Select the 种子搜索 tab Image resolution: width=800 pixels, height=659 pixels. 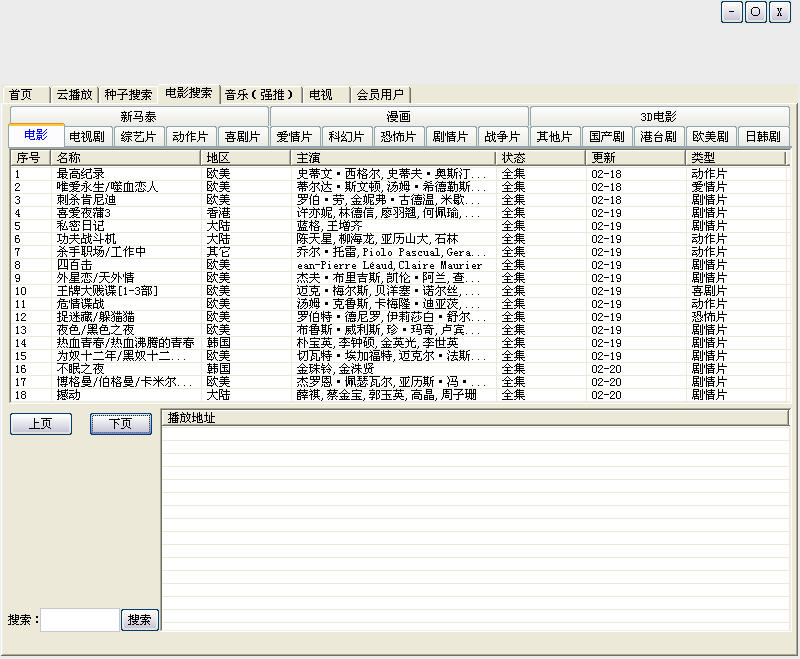128,95
